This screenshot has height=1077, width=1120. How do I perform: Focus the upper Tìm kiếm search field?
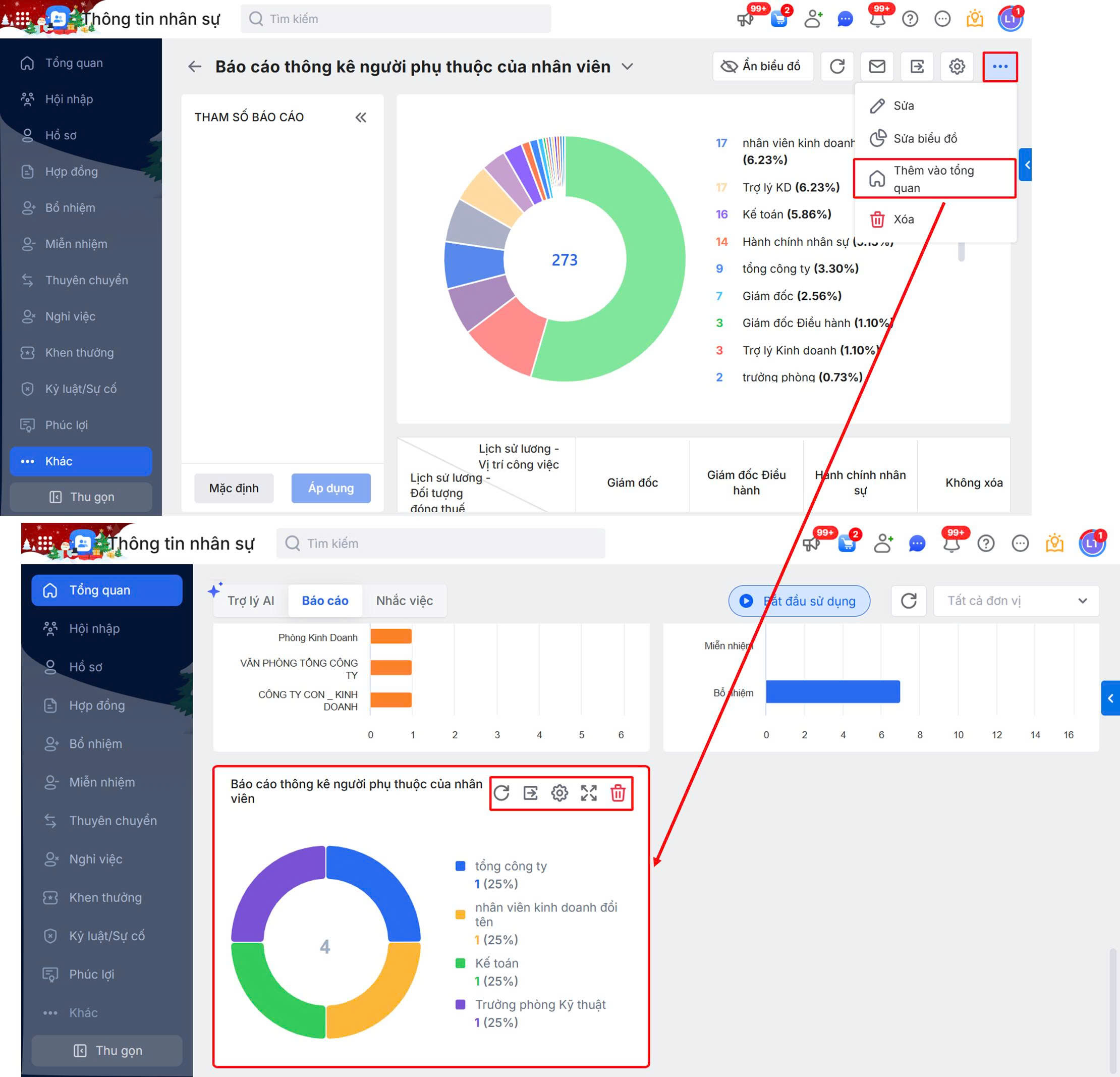point(396,19)
